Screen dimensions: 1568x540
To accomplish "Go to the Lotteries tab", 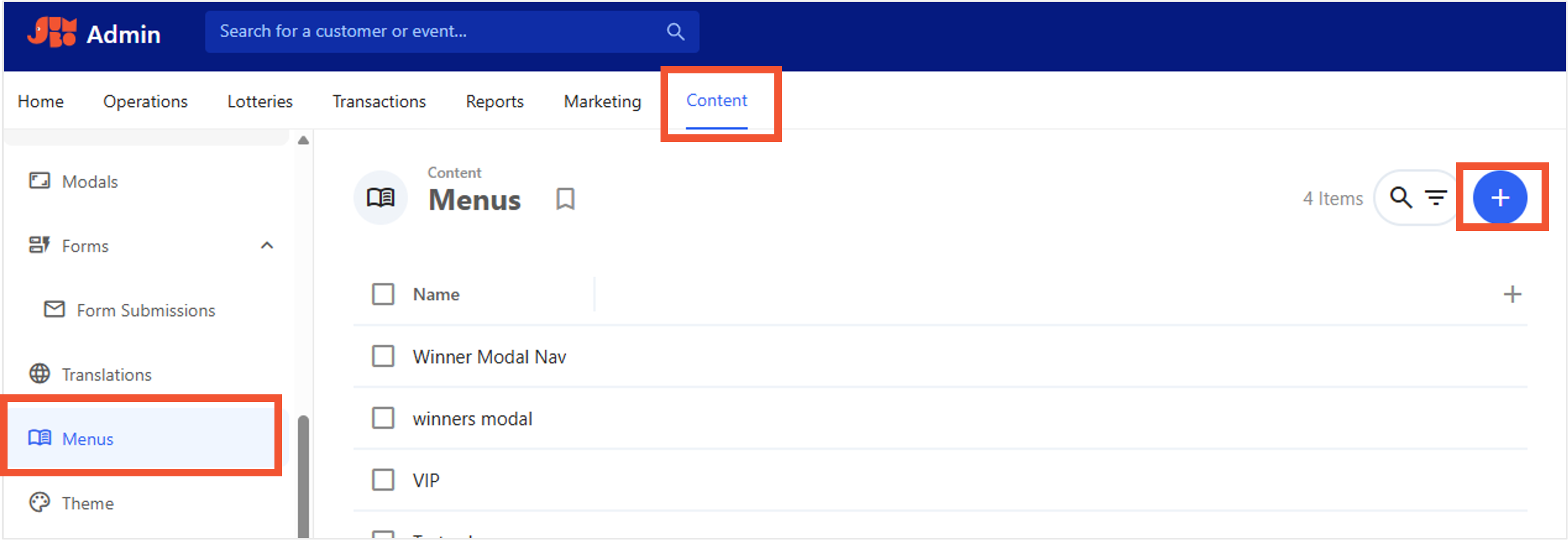I will click(260, 101).
